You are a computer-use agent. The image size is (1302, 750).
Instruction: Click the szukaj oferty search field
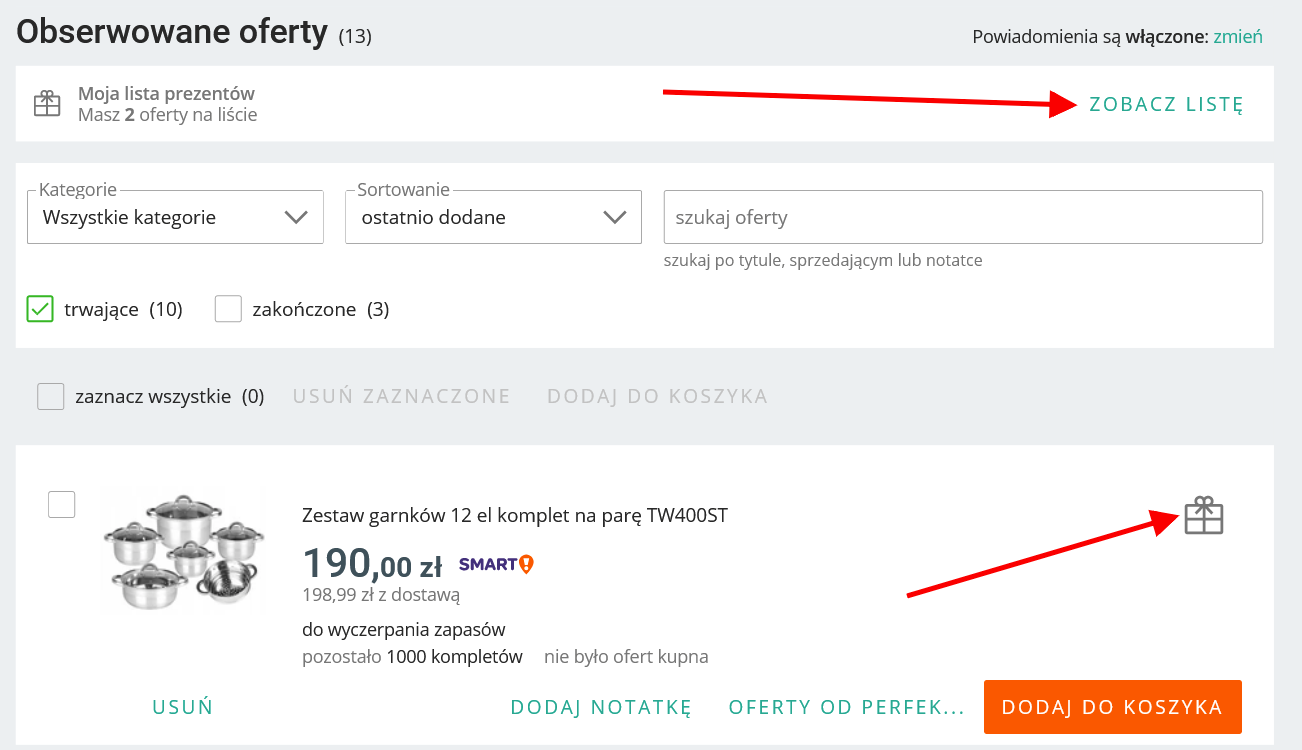962,217
